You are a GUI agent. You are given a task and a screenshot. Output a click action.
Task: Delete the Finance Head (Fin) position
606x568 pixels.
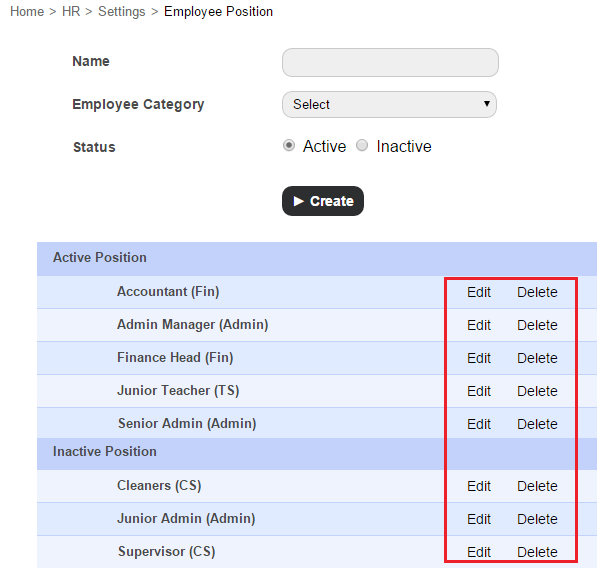(537, 358)
